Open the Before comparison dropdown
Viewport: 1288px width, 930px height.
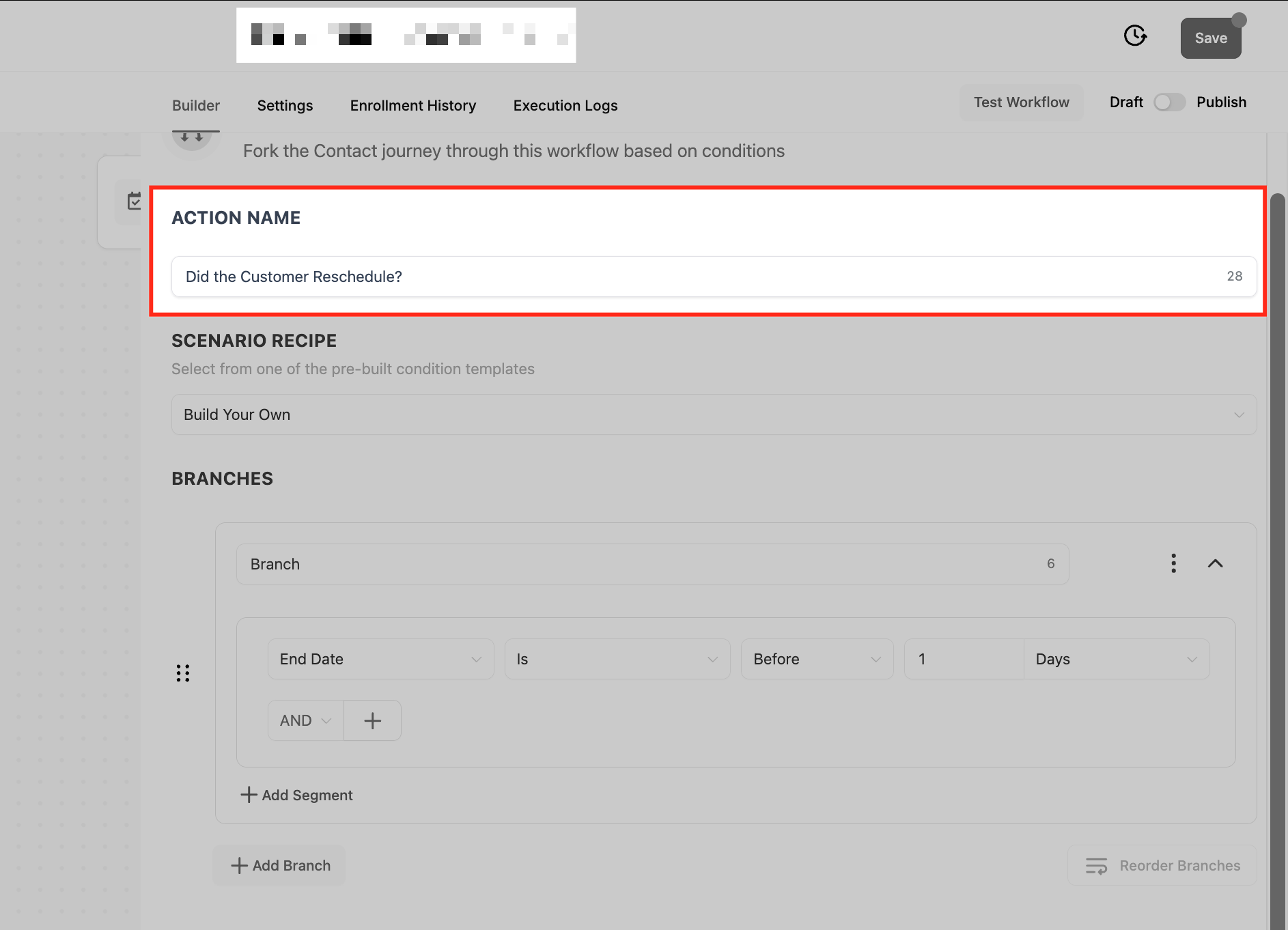coord(817,659)
